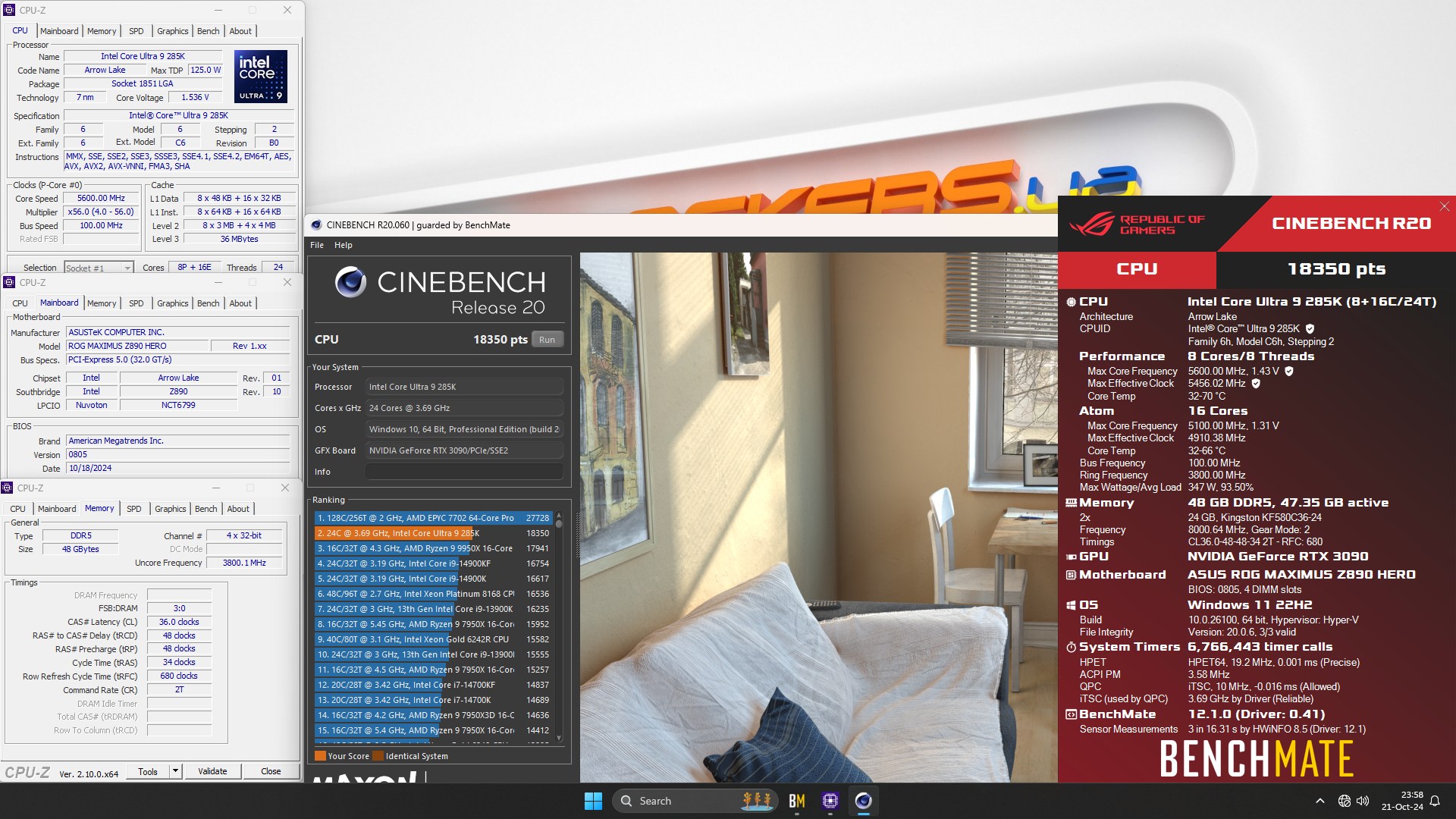Open the Windows Start menu
This screenshot has width=1456, height=819.
coord(593,801)
